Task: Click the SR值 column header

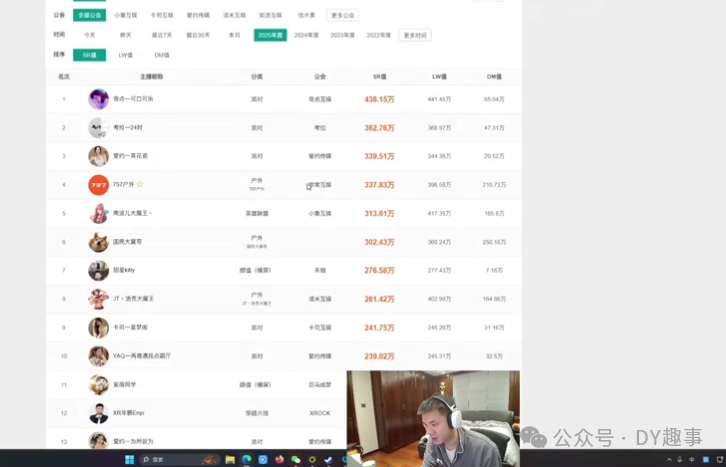Action: point(379,76)
